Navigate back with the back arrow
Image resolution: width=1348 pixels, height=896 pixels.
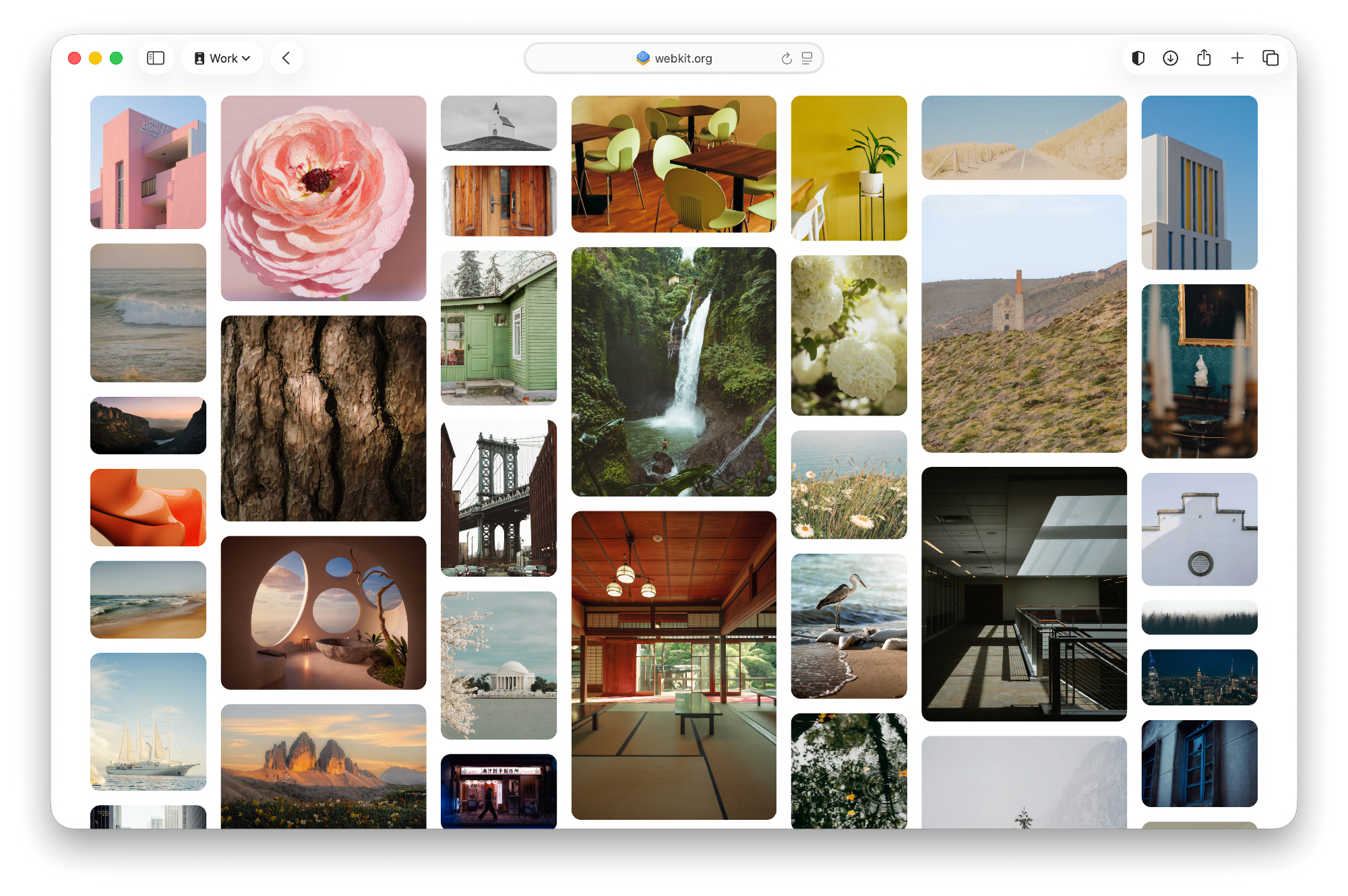pos(286,58)
